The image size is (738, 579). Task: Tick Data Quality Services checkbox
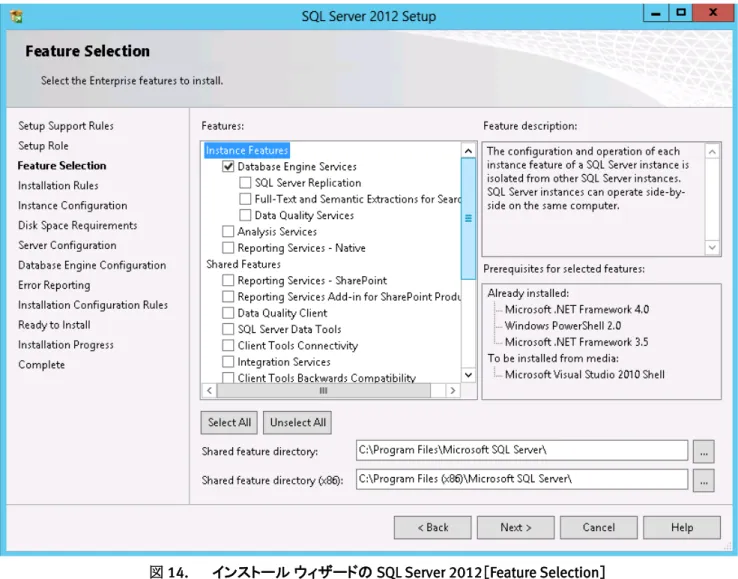(x=245, y=215)
